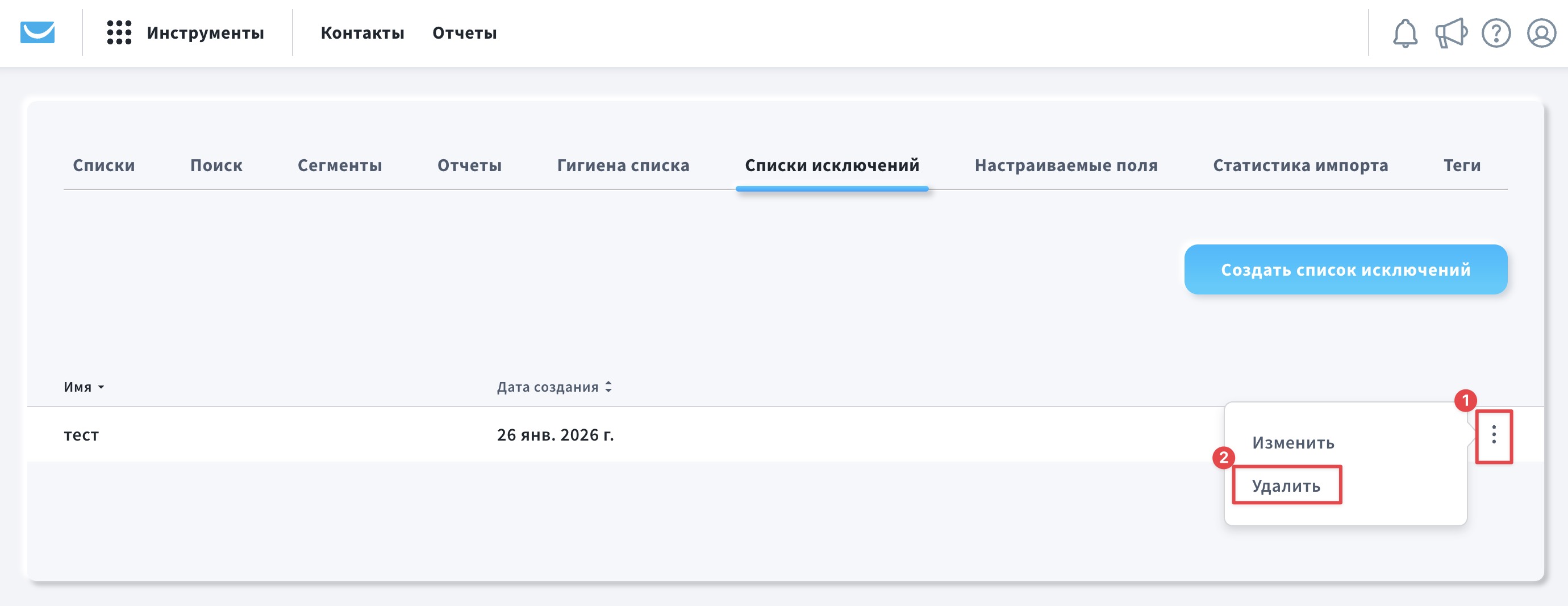This screenshot has width=1568, height=606.
Task: Switch to the Сегменты tab
Action: coord(339,165)
